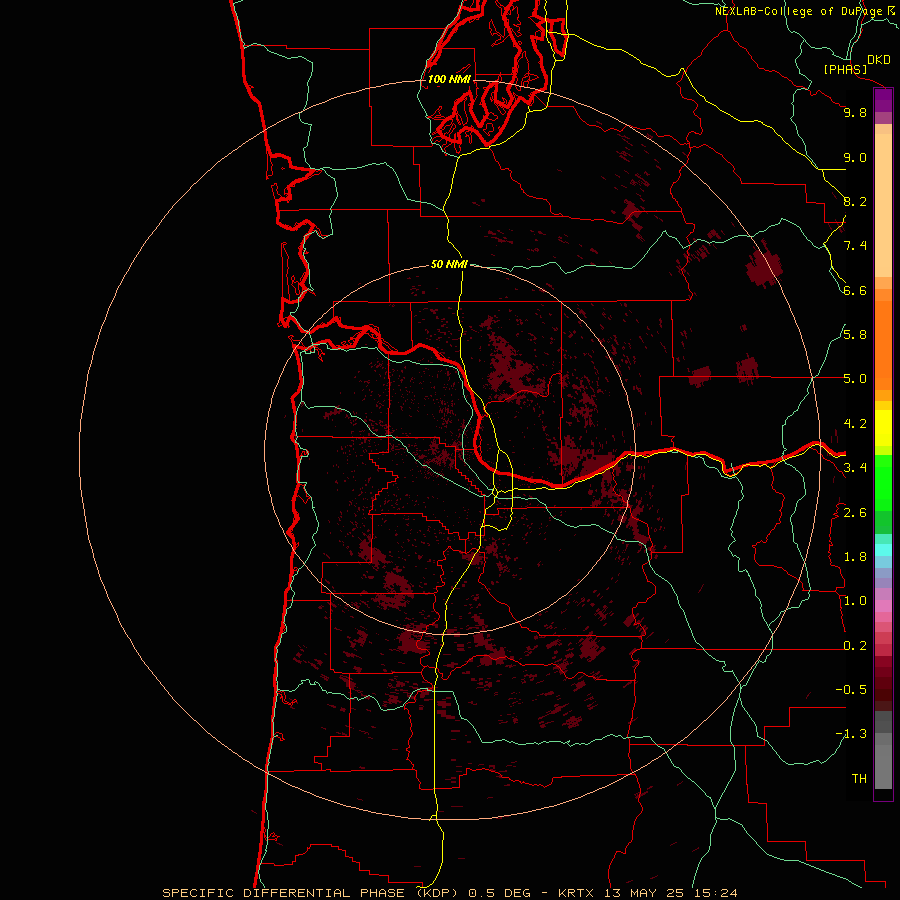Click the 3.4 scale value
900x900 pixels.
coord(855,468)
